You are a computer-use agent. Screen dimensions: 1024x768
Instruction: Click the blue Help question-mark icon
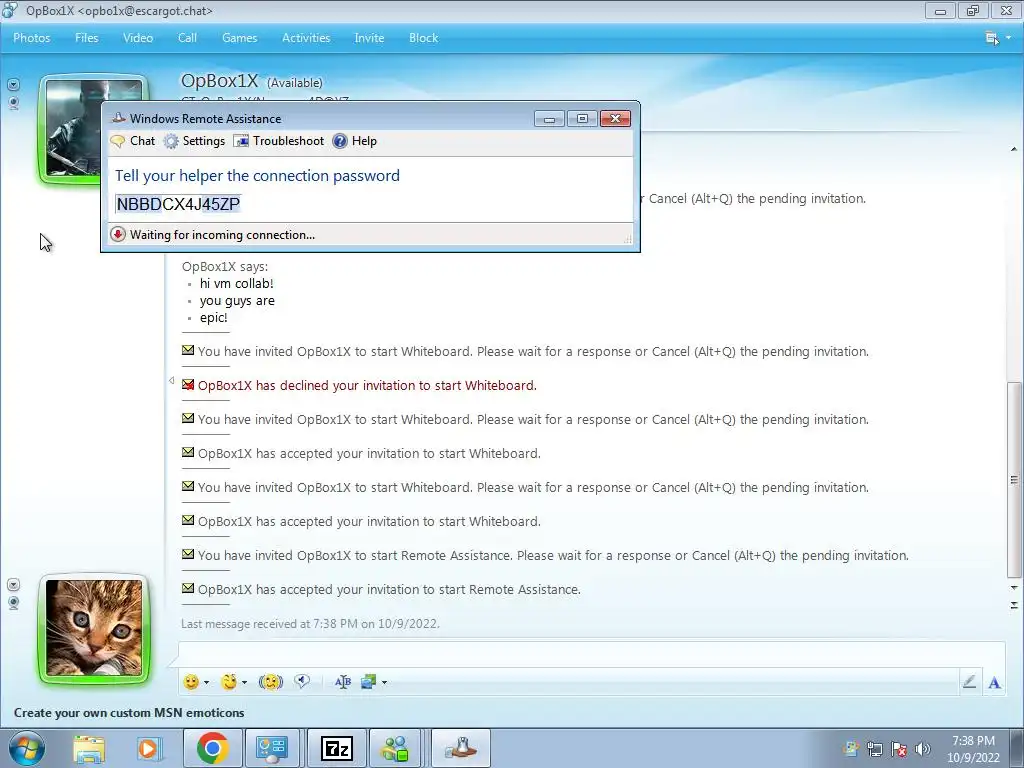click(340, 141)
